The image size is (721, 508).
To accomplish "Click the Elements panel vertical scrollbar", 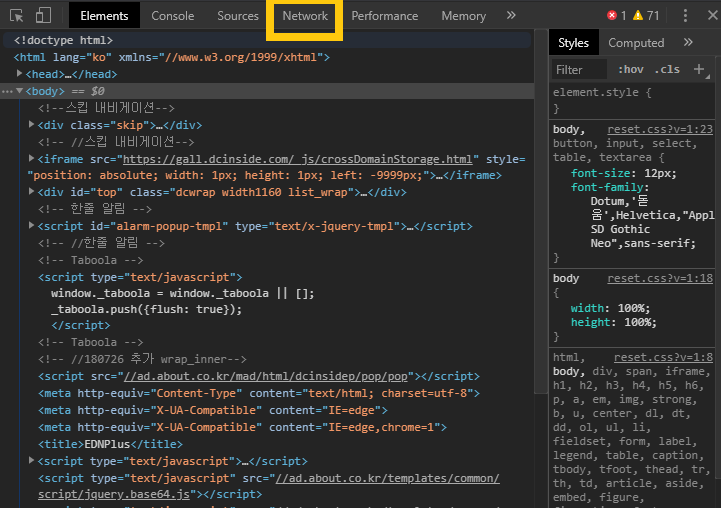I will 541,211.
